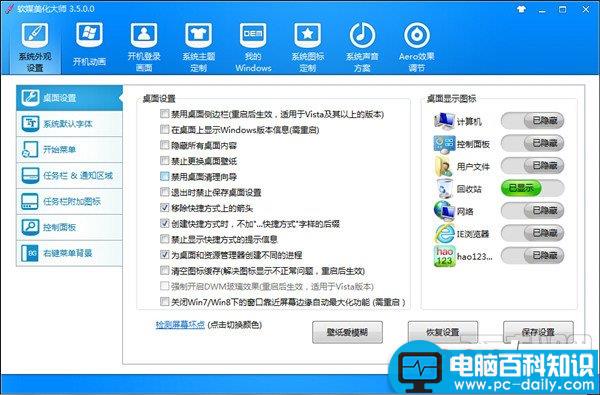Uncheck 创建快捷方式时不加后缀 checkbox
This screenshot has width=600, height=395.
[x=165, y=224]
